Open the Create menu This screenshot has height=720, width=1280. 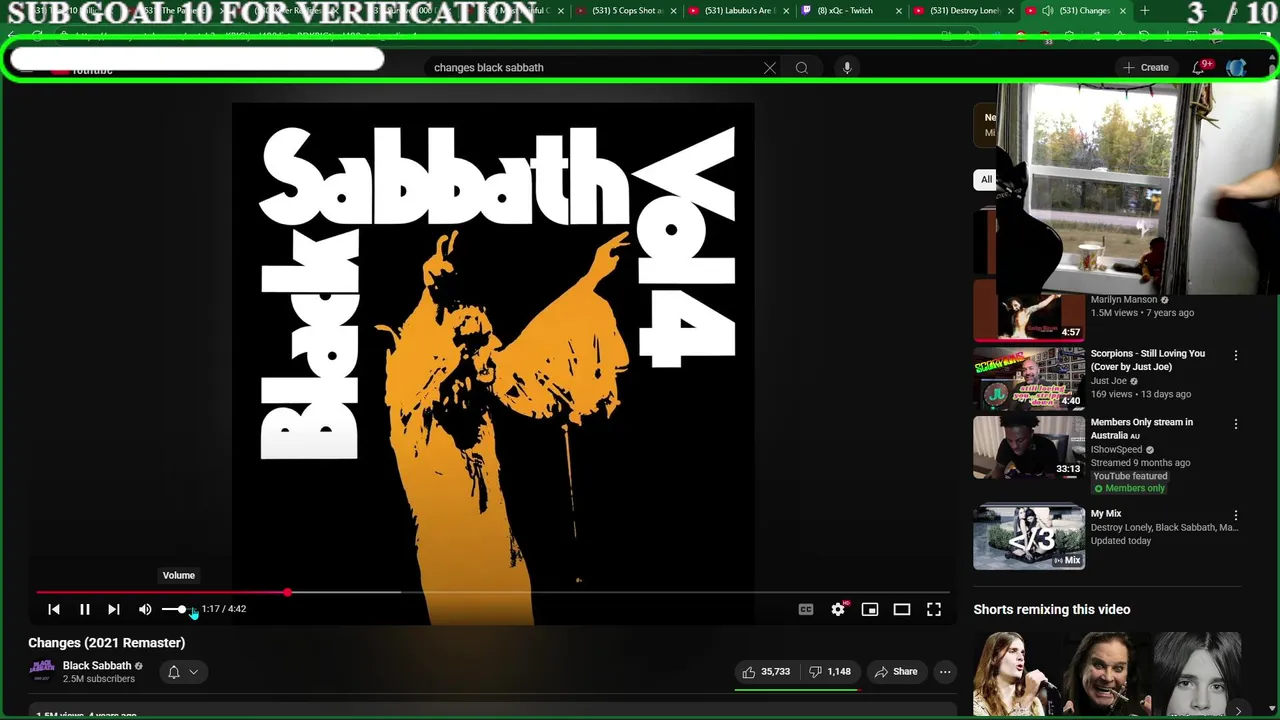1146,68
